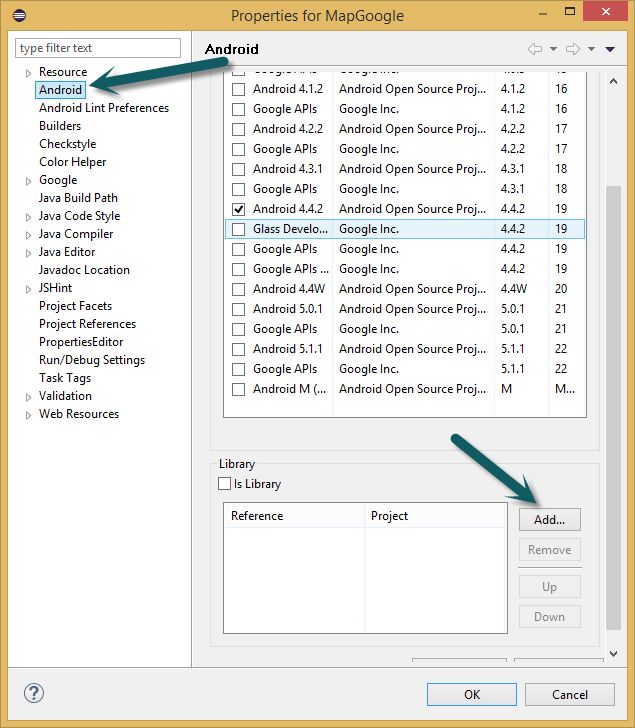Image resolution: width=635 pixels, height=728 pixels.
Task: Expand the Web Resources tree node
Action: [x=28, y=415]
